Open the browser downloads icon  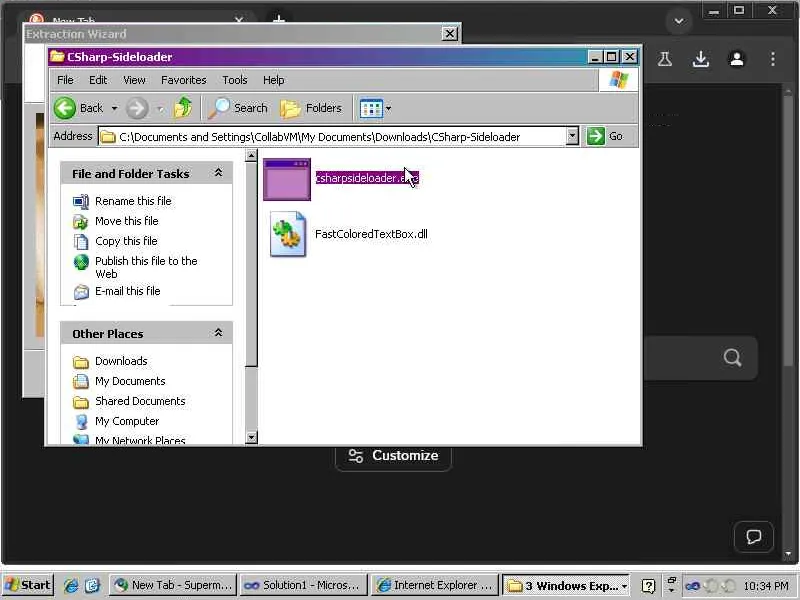coord(701,59)
